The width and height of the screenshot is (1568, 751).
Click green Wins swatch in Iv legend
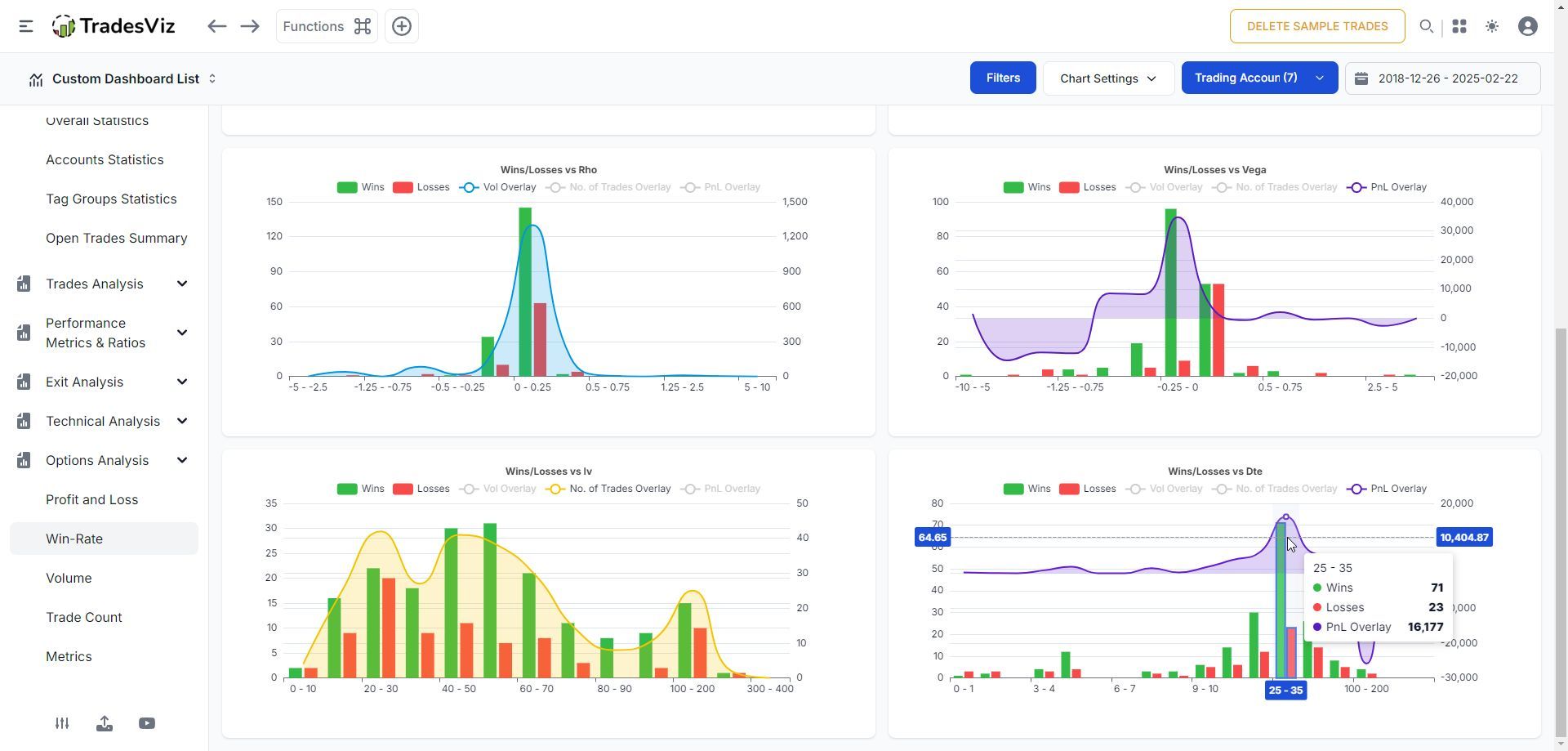(x=346, y=489)
